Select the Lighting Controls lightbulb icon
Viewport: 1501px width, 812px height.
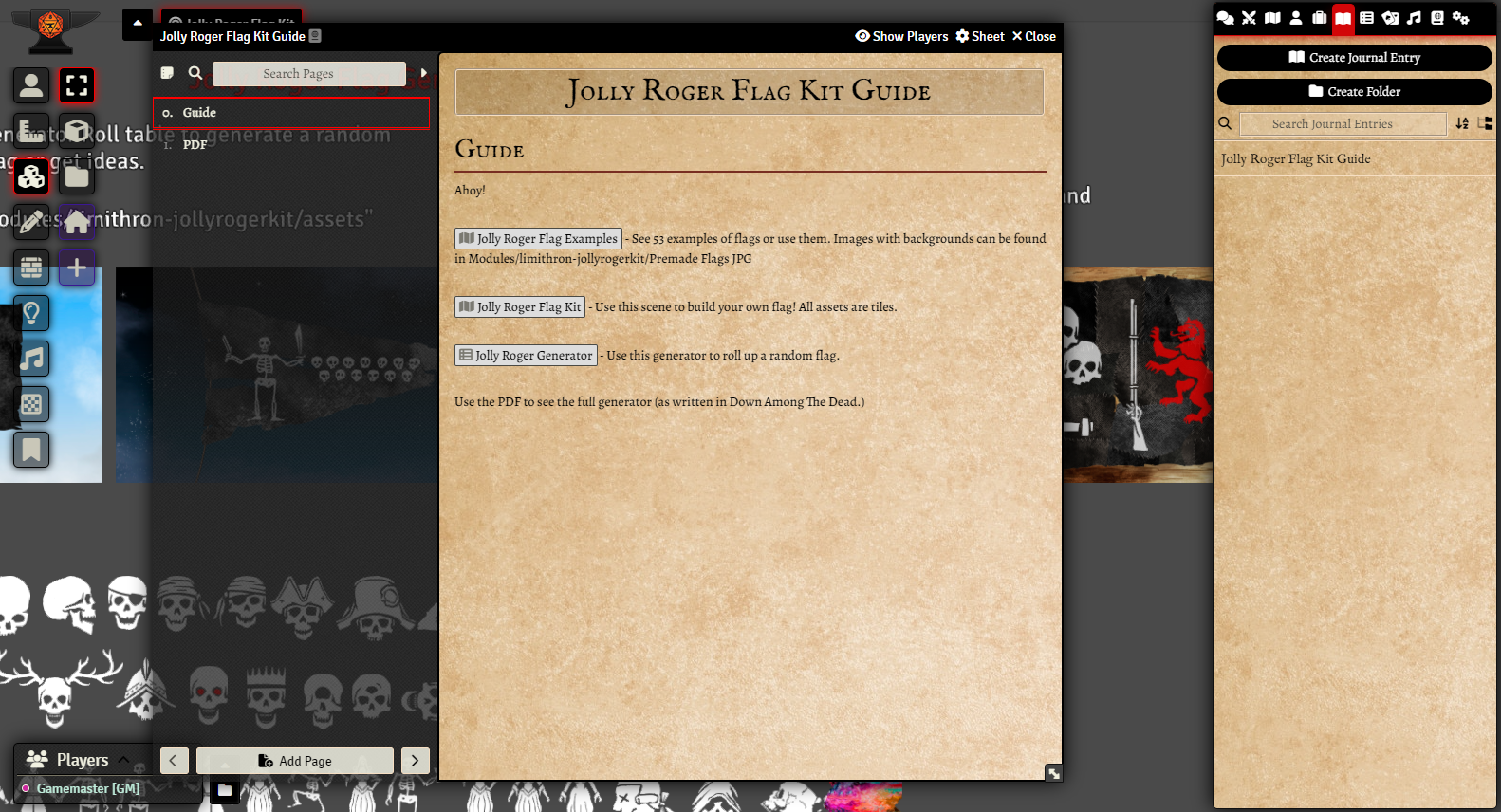(31, 313)
